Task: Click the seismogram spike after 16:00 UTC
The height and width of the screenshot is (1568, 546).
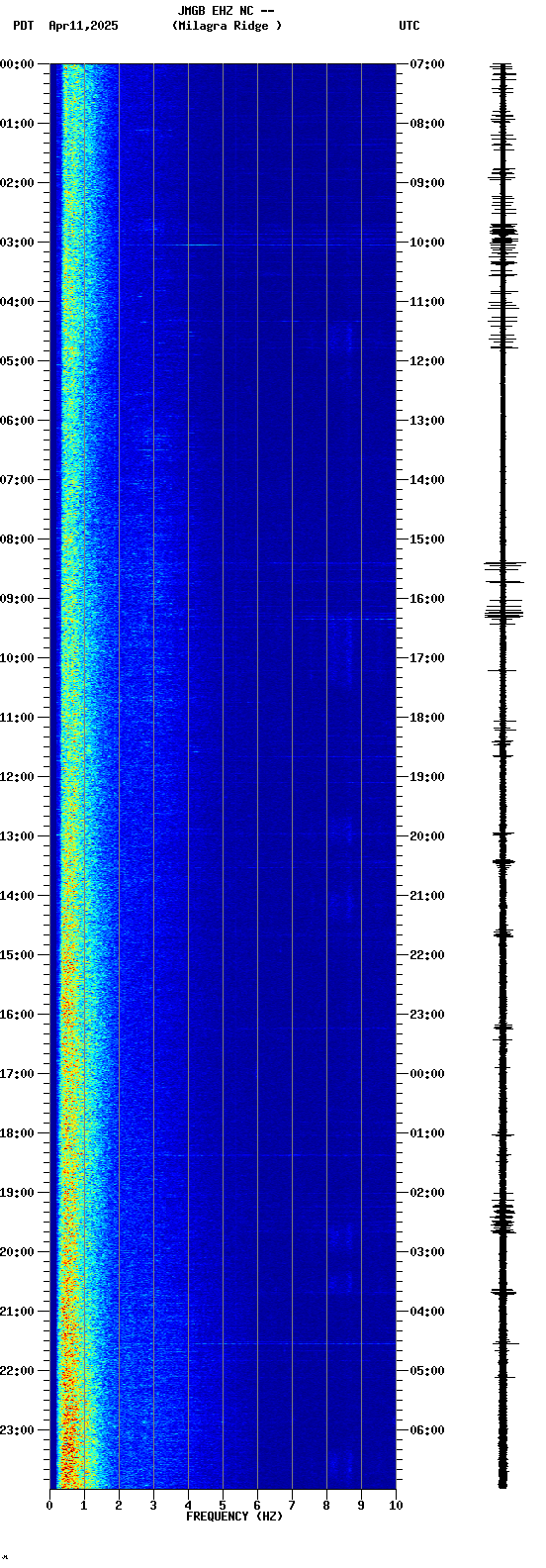Action: tap(502, 613)
